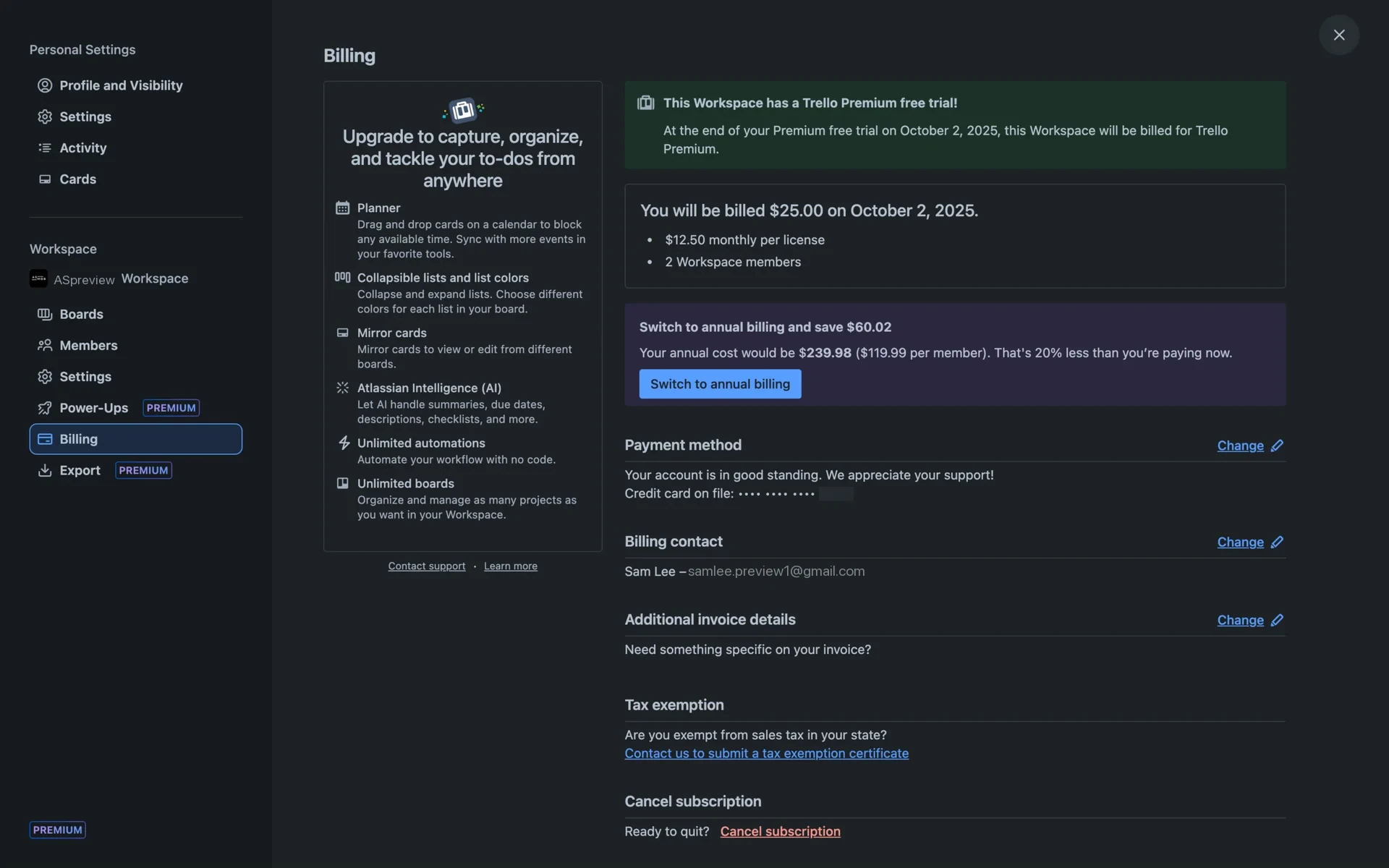Viewport: 1389px width, 868px height.
Task: Click the personal Settings gear icon under Profile and Visibility
Action: (x=45, y=116)
